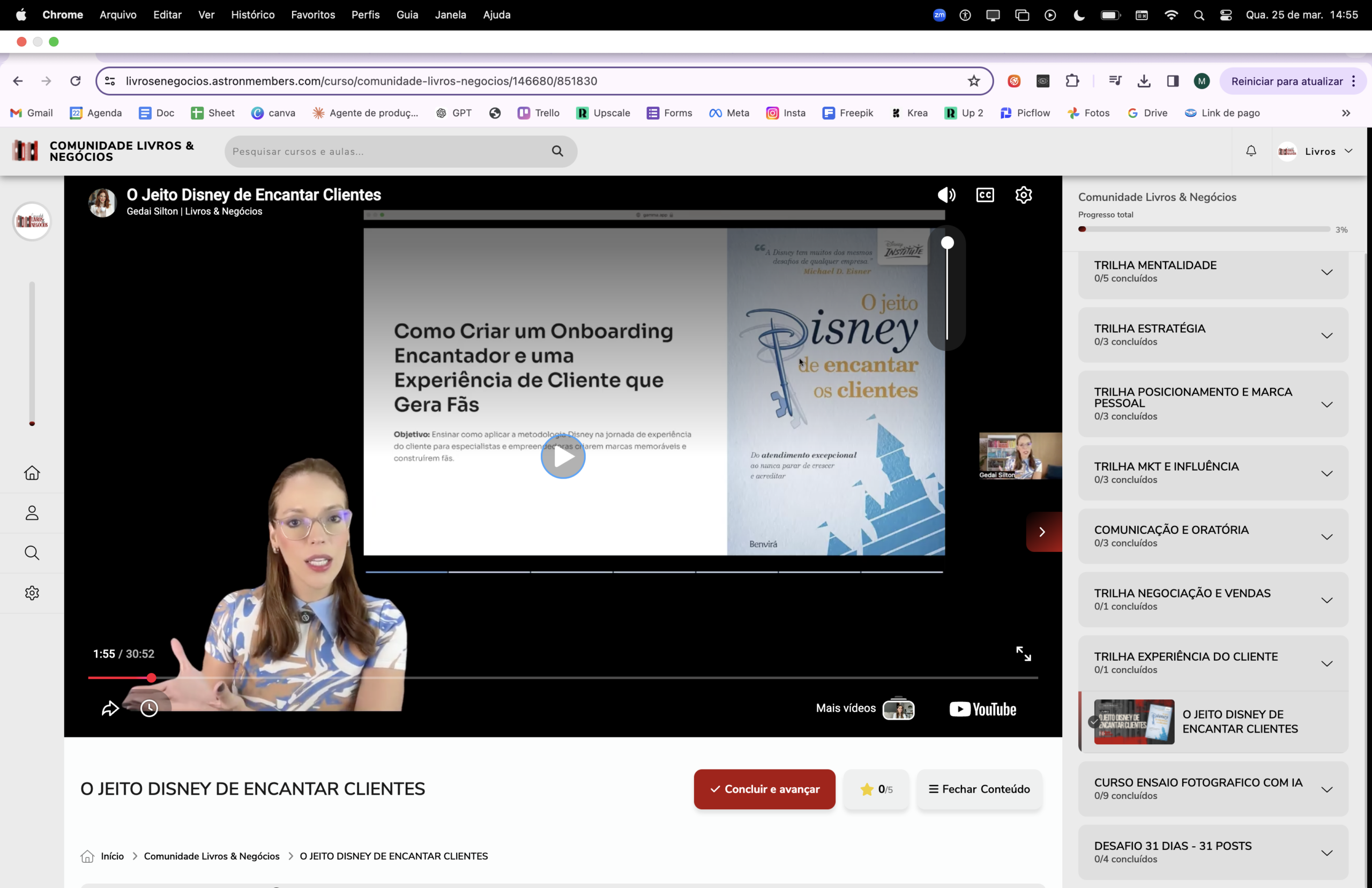Screen dimensions: 1372x888
Task: Adjust the vertical volume slider in player
Action: pyautogui.click(x=947, y=288)
